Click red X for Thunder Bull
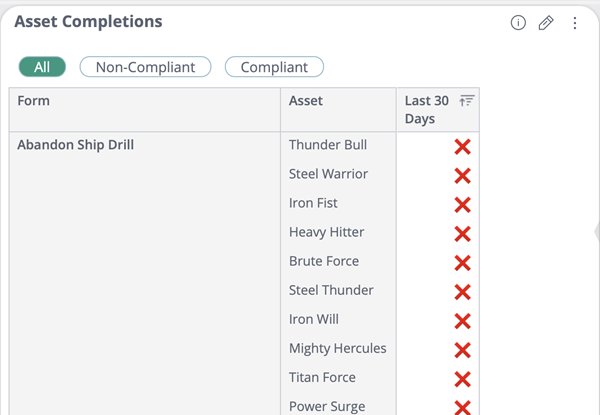600x415 pixels. pyautogui.click(x=462, y=147)
